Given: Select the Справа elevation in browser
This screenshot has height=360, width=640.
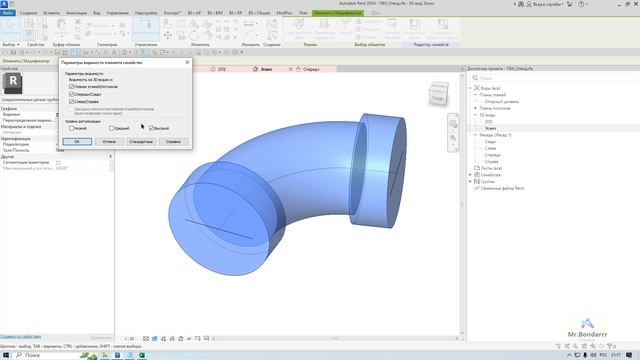Looking at the screenshot, I should tap(492, 162).
